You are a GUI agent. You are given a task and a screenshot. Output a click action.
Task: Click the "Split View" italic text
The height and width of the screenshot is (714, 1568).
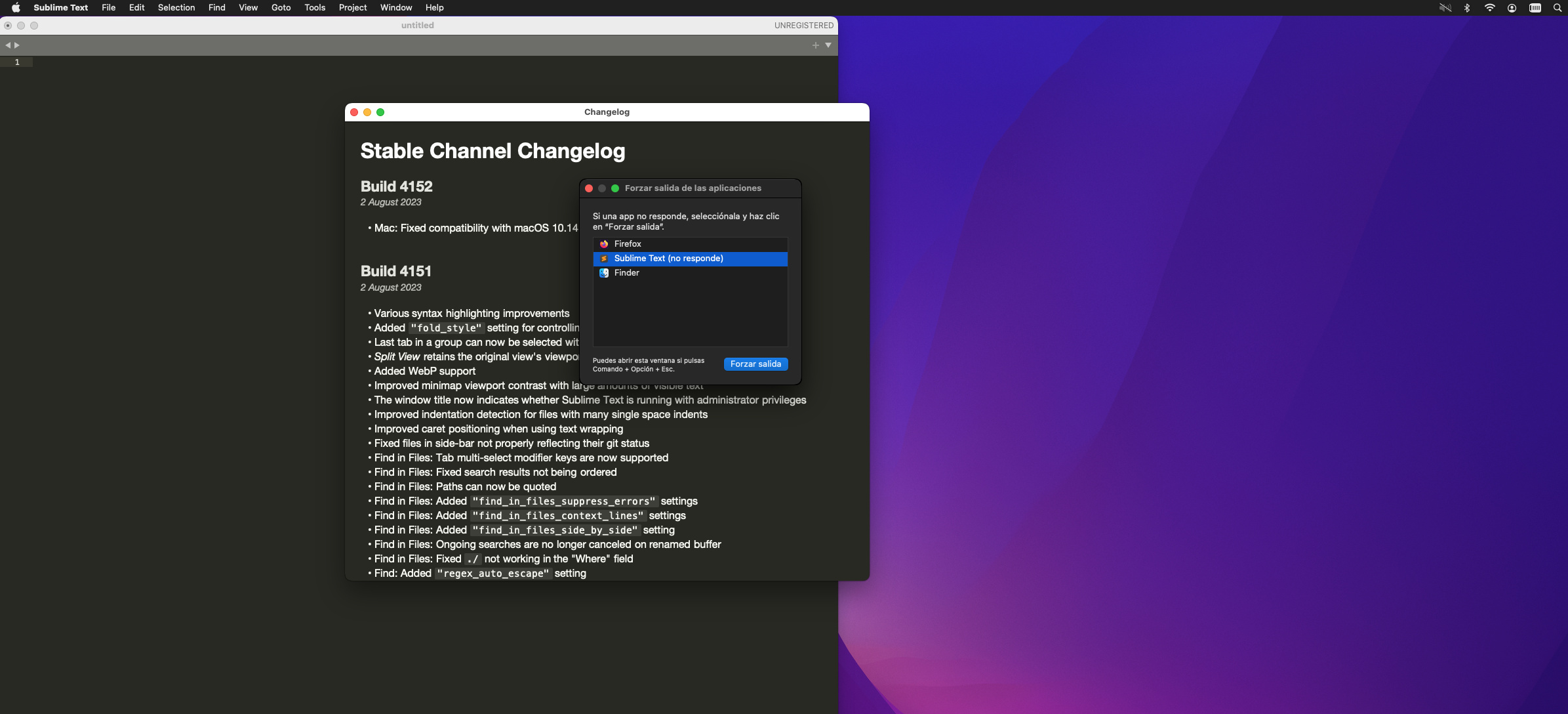(x=397, y=357)
